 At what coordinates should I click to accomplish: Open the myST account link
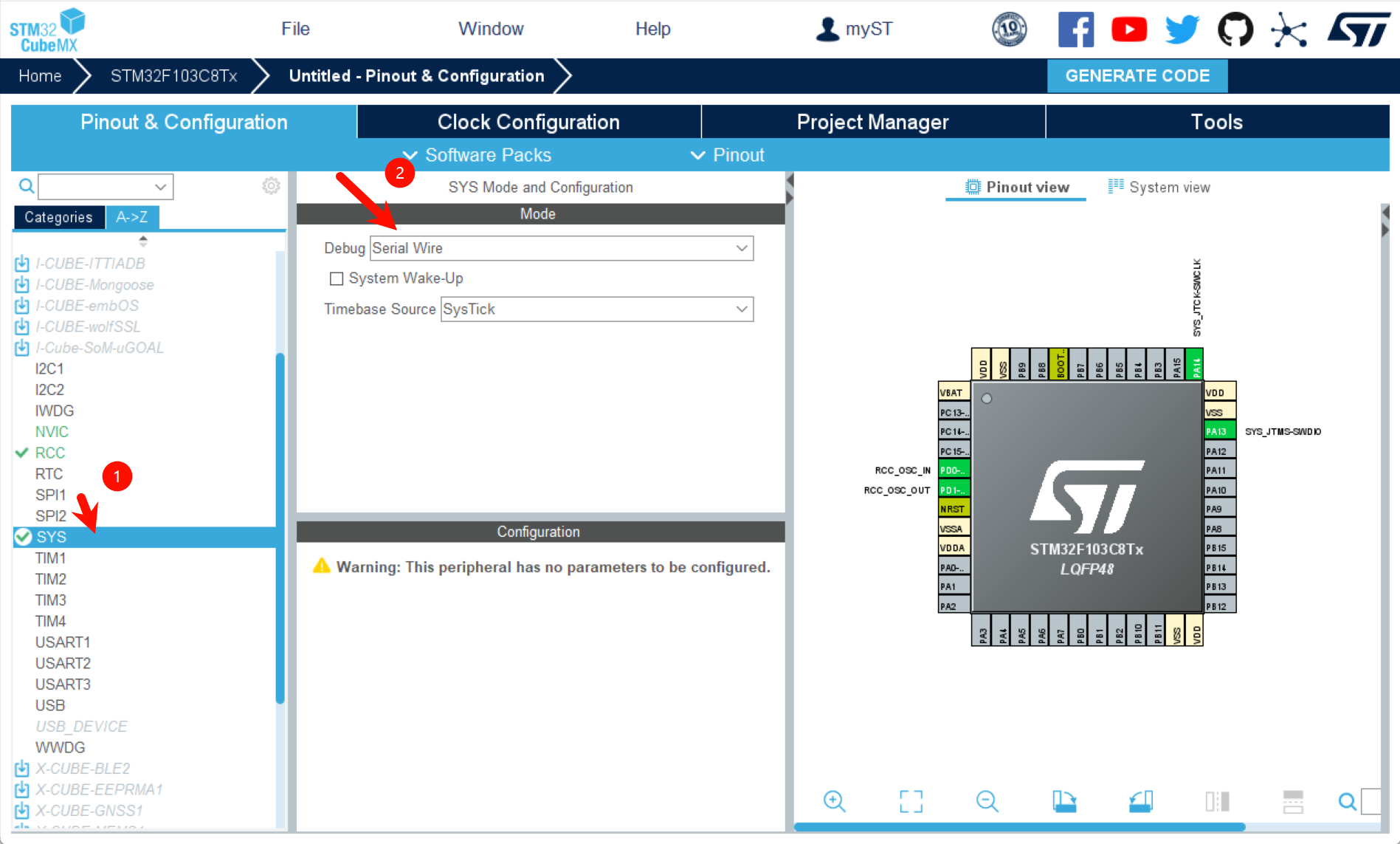[x=854, y=29]
